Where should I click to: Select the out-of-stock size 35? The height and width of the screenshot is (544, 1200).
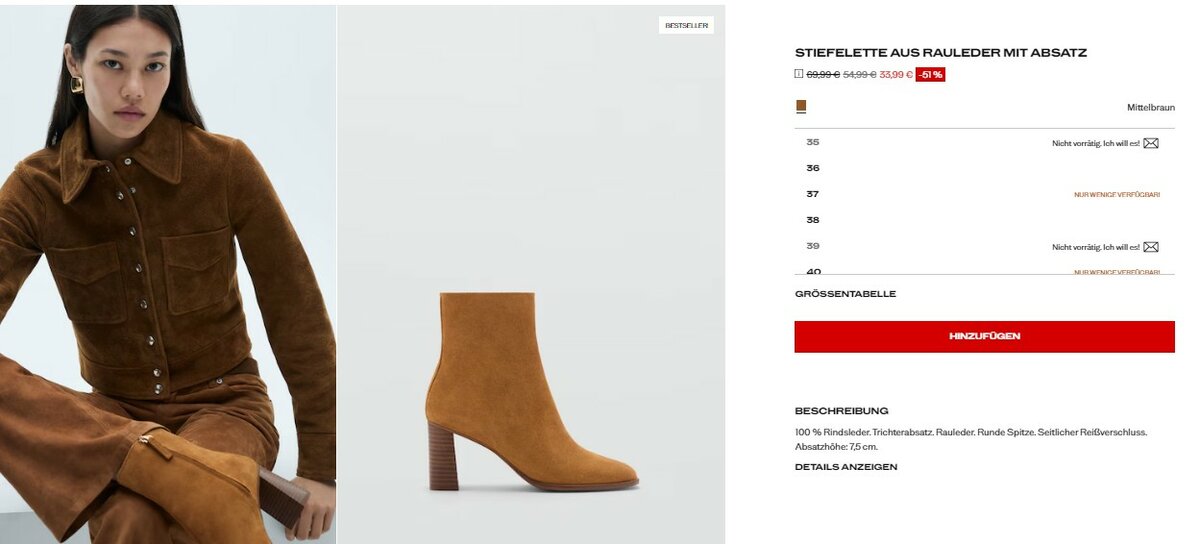pyautogui.click(x=813, y=142)
